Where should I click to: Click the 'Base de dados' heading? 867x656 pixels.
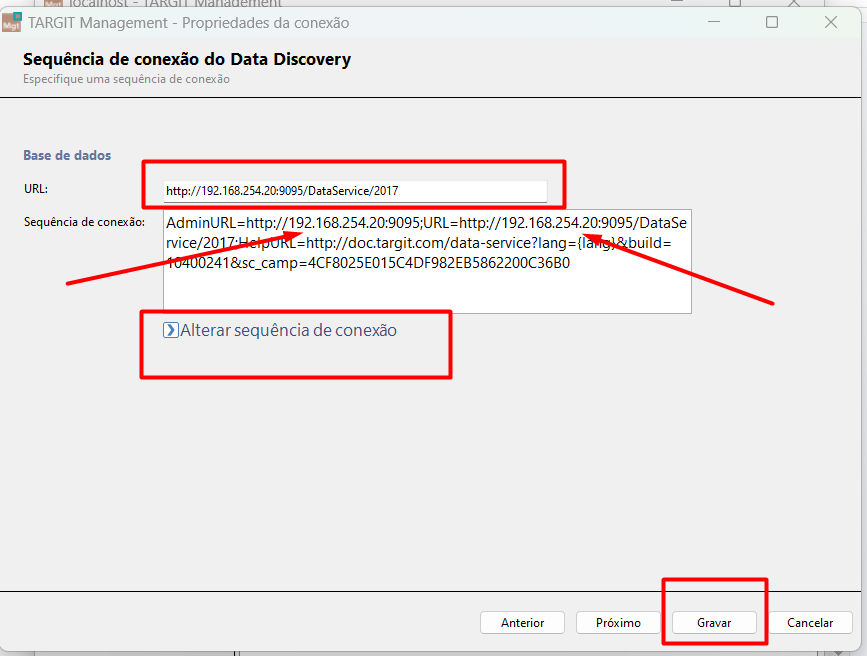pos(67,155)
